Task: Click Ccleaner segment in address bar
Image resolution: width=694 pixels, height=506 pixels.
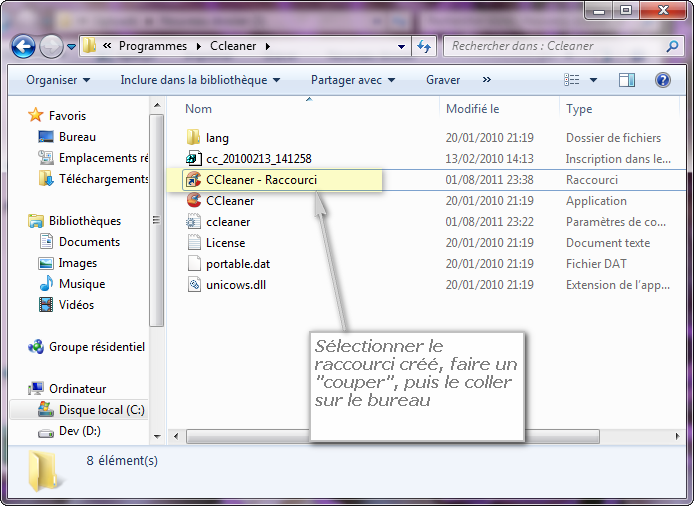Action: (x=233, y=46)
